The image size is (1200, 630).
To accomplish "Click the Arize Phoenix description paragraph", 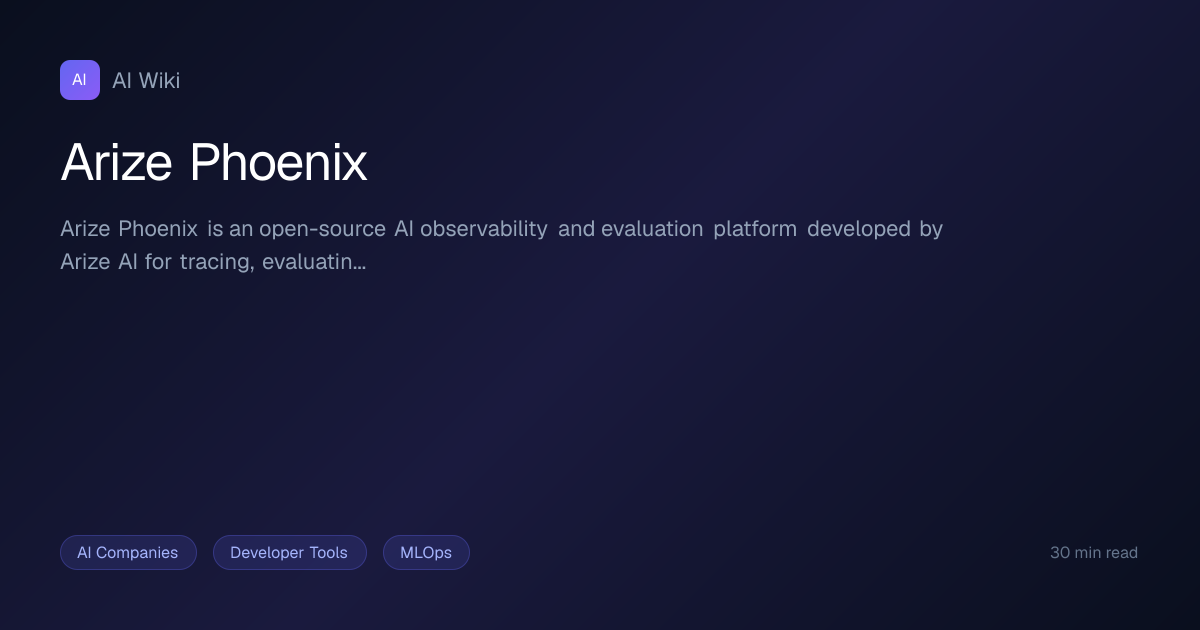I will pyautogui.click(x=501, y=245).
